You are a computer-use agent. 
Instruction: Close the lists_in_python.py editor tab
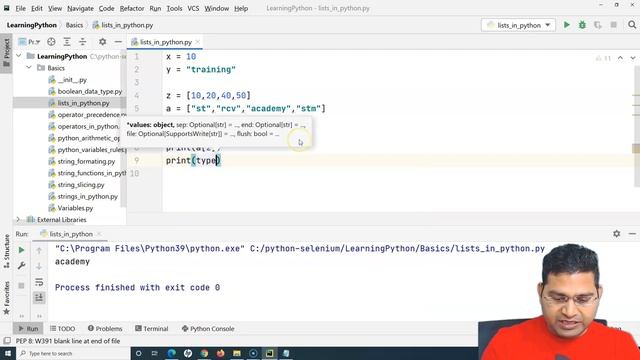point(198,42)
